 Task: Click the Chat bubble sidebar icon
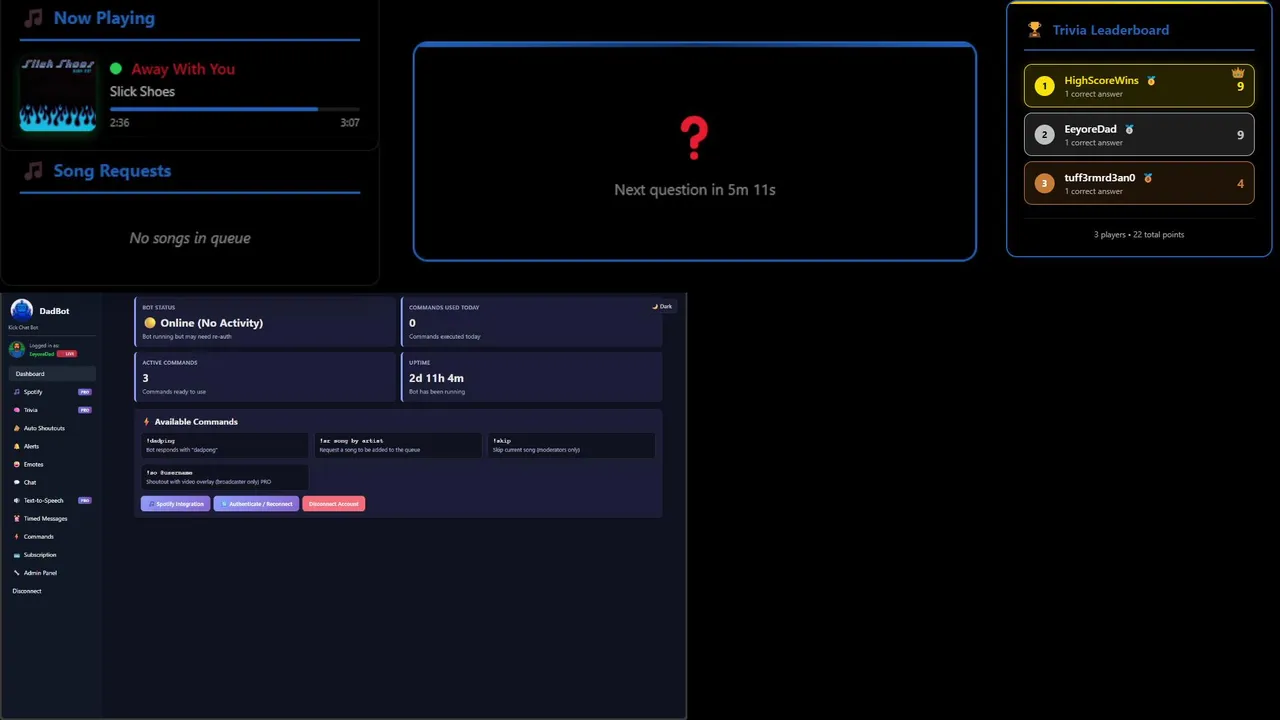coord(16,482)
